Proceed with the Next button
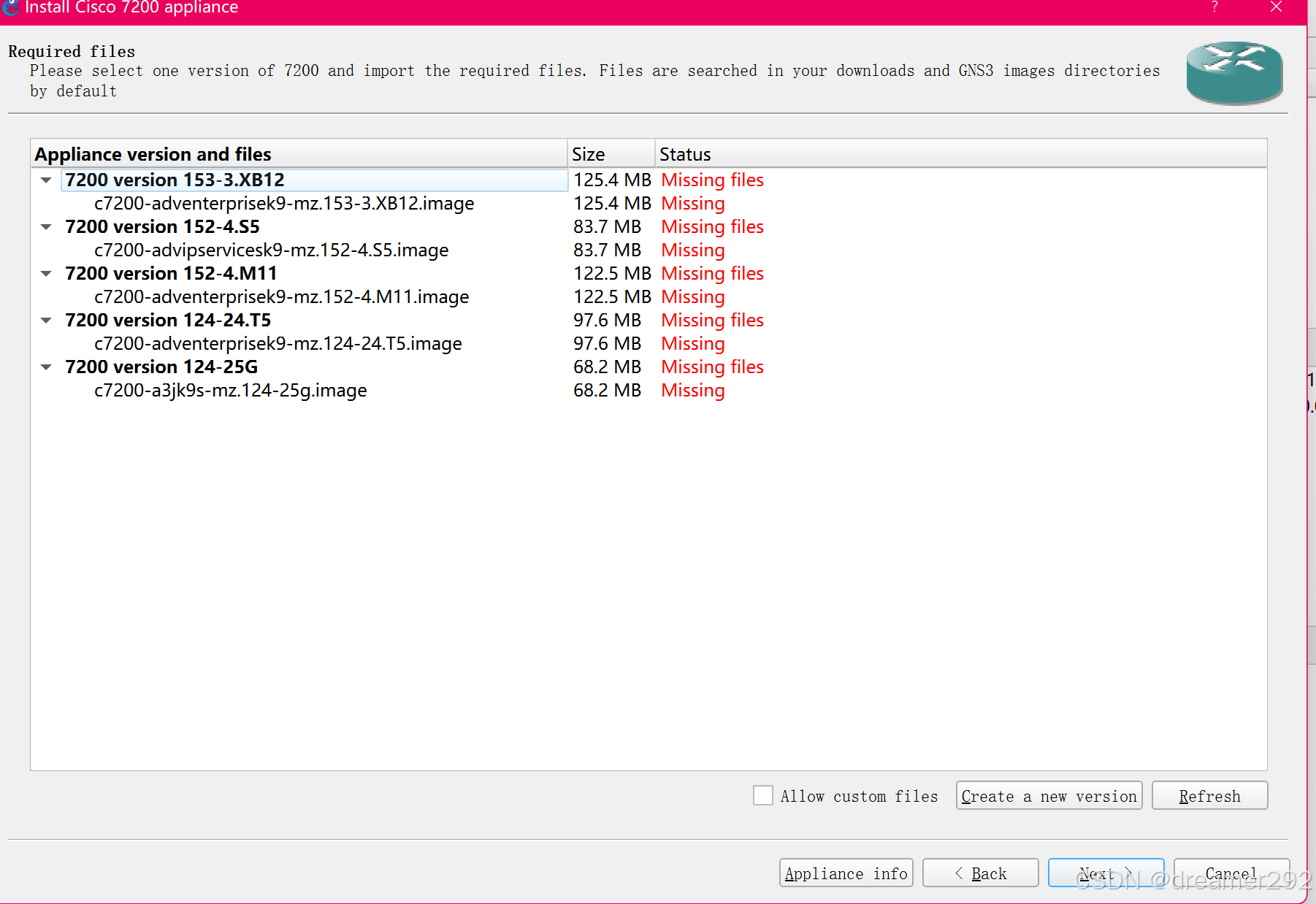The width and height of the screenshot is (1316, 904). coord(1106,873)
